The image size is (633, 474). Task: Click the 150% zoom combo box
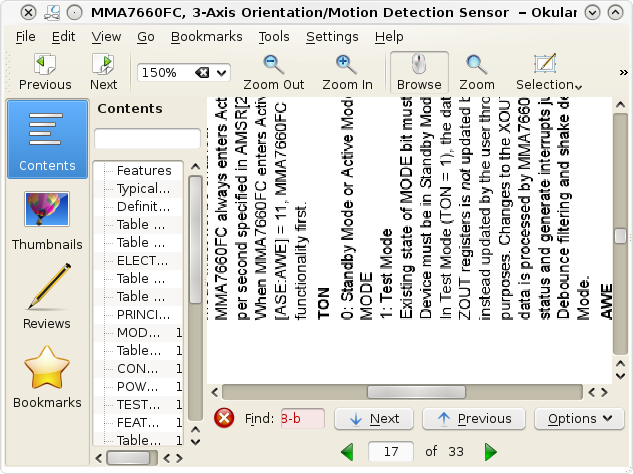[184, 73]
